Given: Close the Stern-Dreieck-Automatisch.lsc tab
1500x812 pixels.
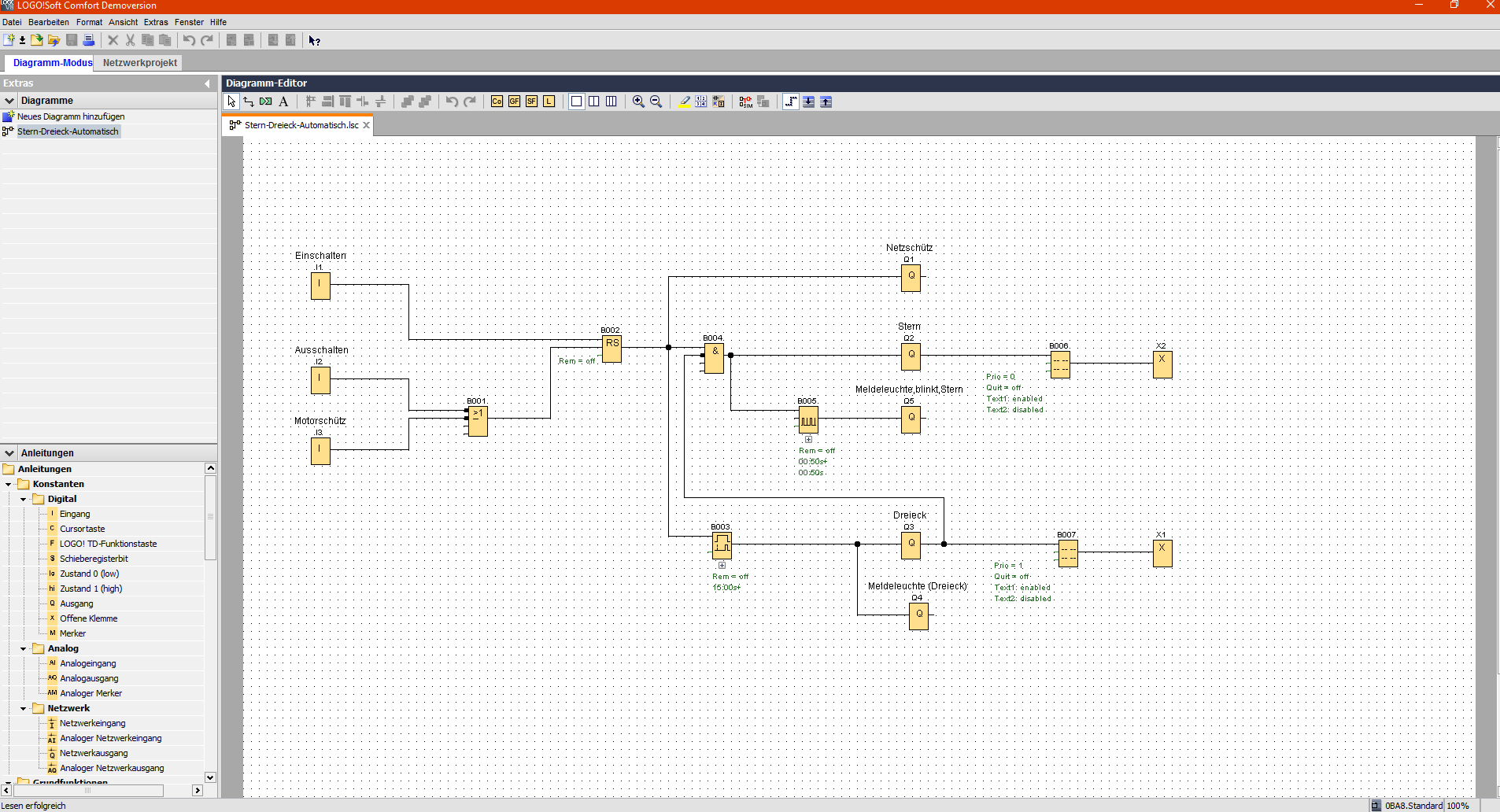Looking at the screenshot, I should coord(366,125).
